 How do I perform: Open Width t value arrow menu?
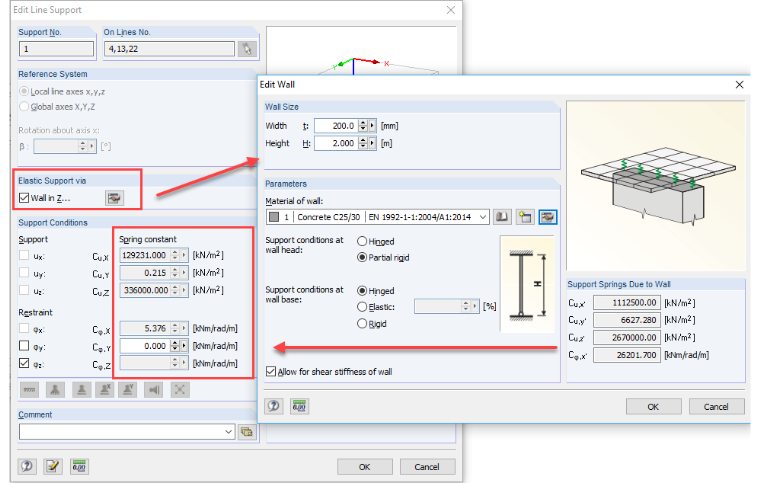click(372, 126)
